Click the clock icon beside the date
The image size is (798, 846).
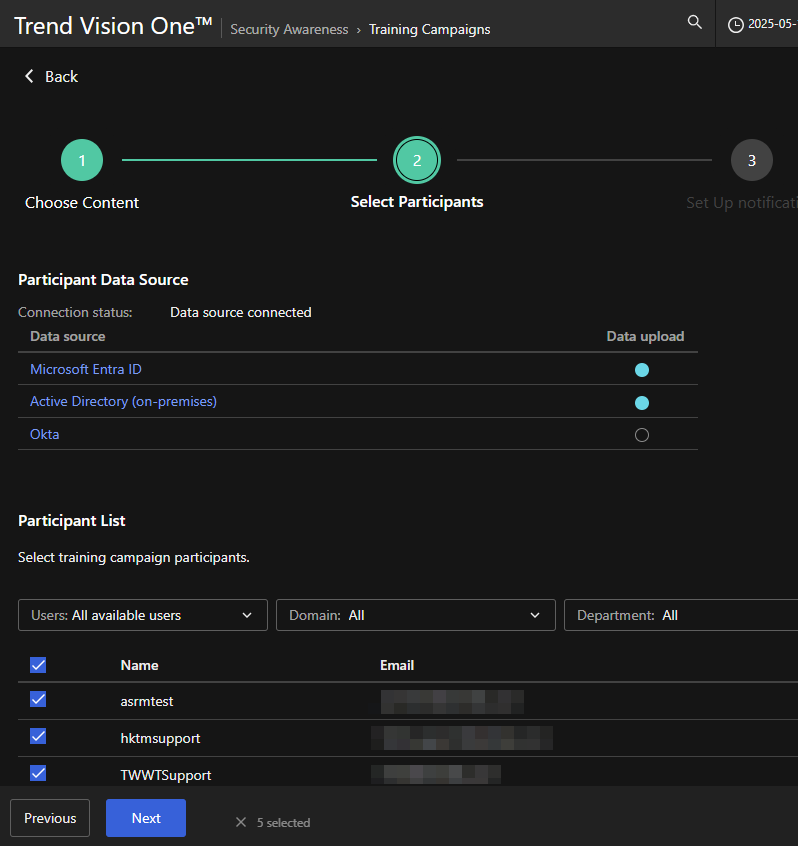coord(736,25)
